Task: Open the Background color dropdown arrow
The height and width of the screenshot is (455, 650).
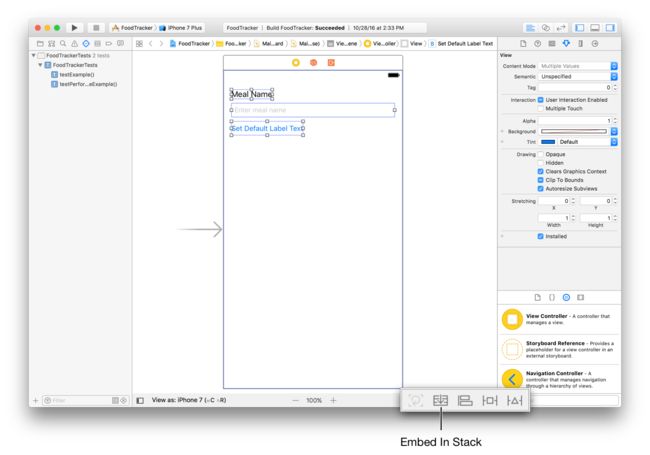Action: click(614, 131)
